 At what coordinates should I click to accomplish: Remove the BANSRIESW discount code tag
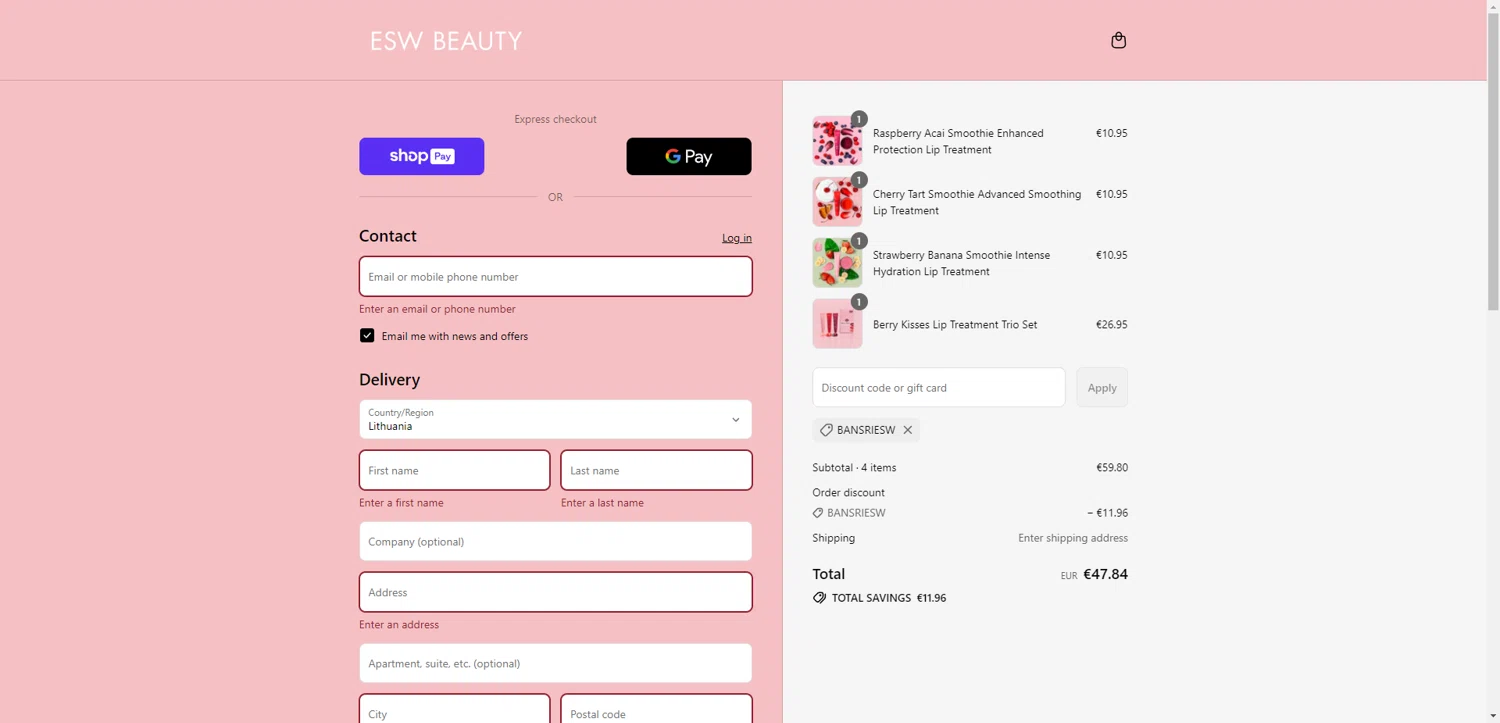908,430
